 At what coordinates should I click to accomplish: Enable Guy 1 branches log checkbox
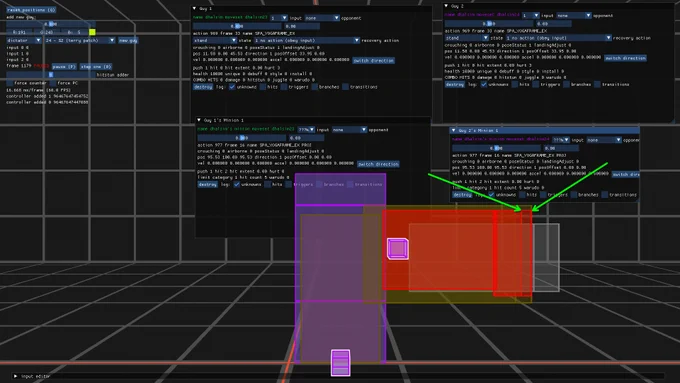click(315, 87)
